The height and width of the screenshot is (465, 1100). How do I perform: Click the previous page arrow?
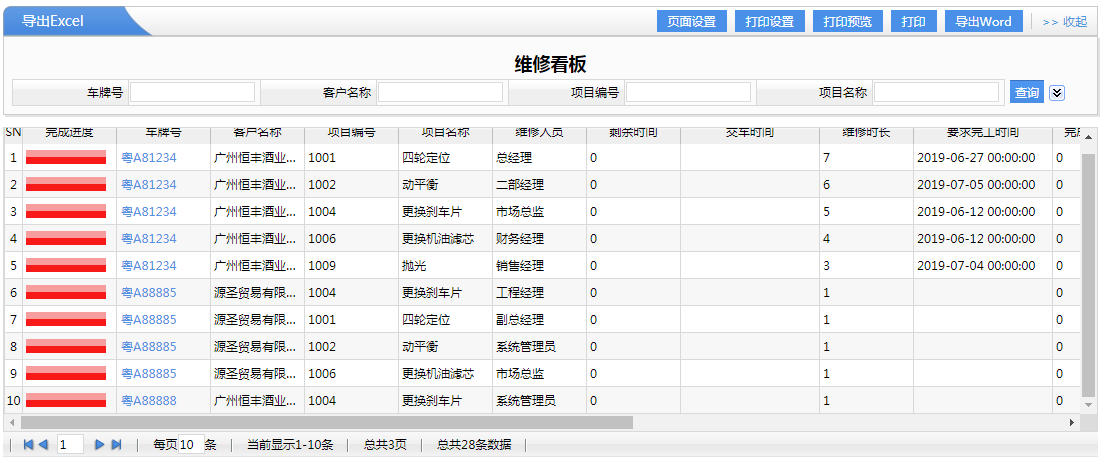point(43,444)
